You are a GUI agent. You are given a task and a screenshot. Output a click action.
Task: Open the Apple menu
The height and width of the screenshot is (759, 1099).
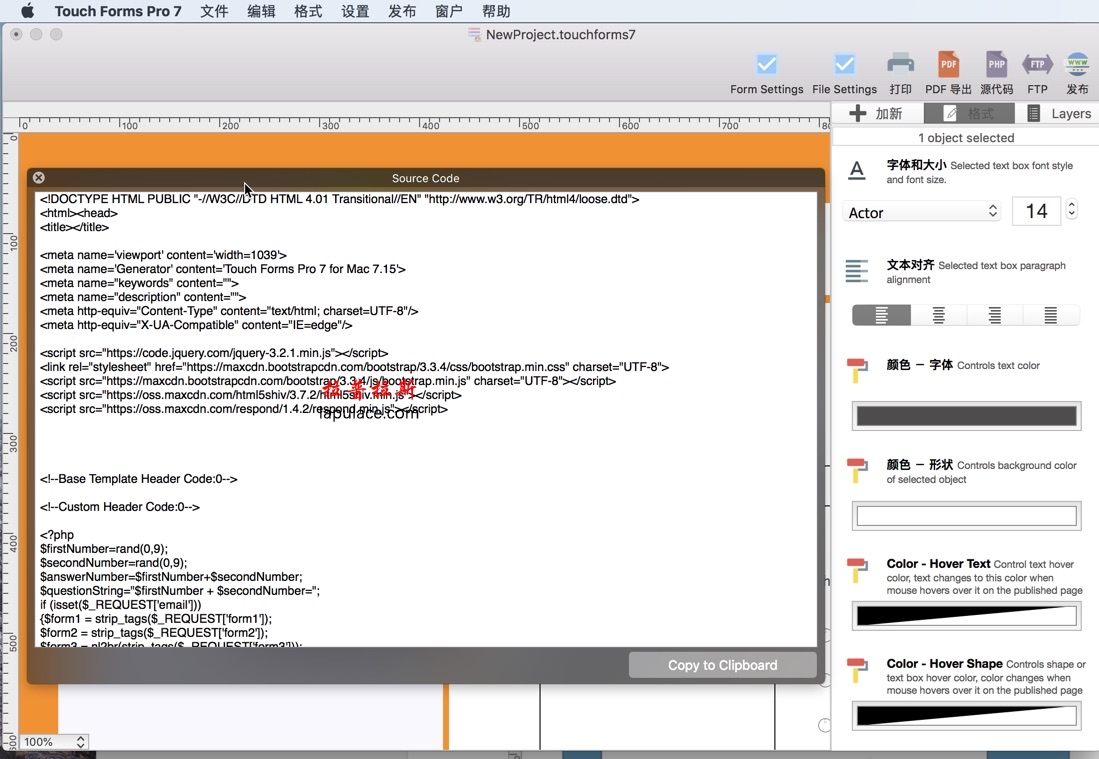[x=27, y=11]
